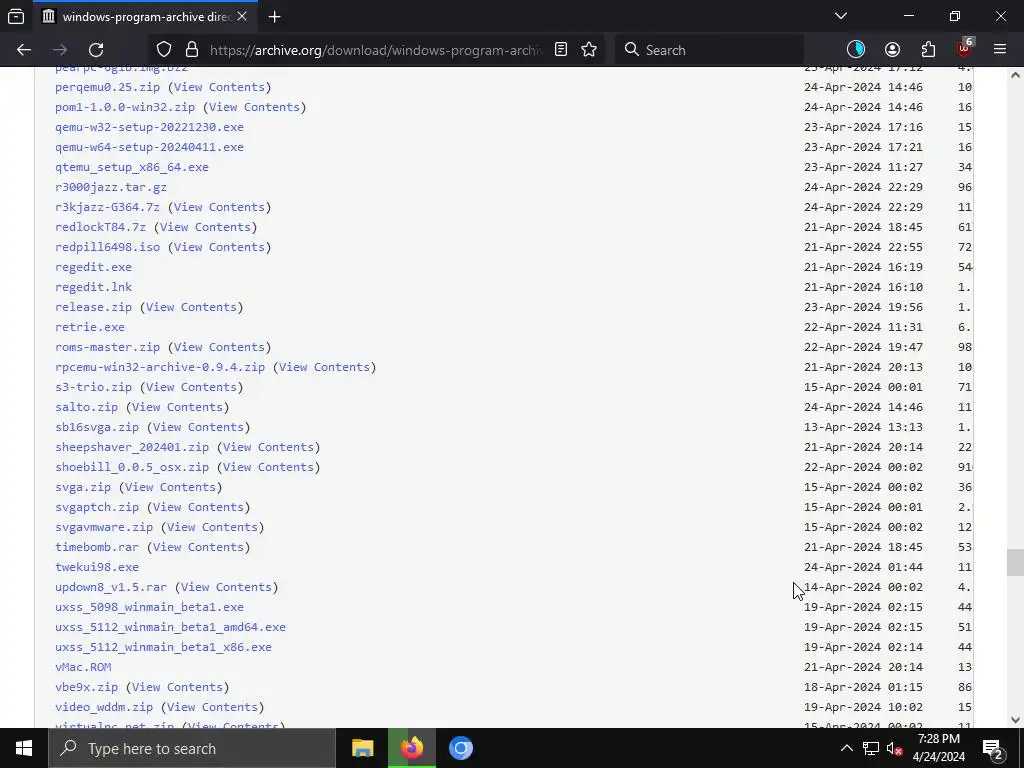Open Firefox account profile icon
1024x768 pixels.
point(892,50)
